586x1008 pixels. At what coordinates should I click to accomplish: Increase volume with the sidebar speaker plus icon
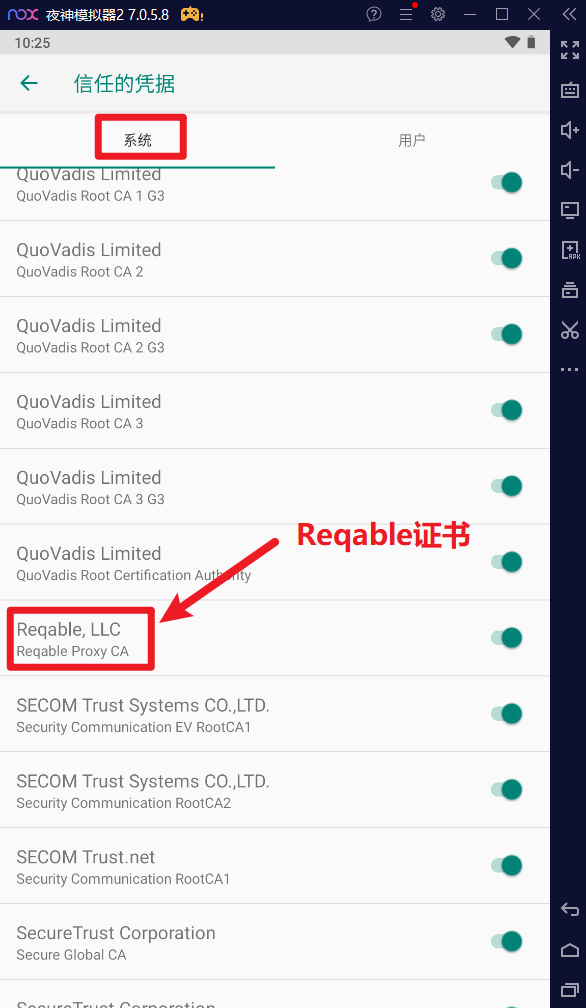pos(569,130)
